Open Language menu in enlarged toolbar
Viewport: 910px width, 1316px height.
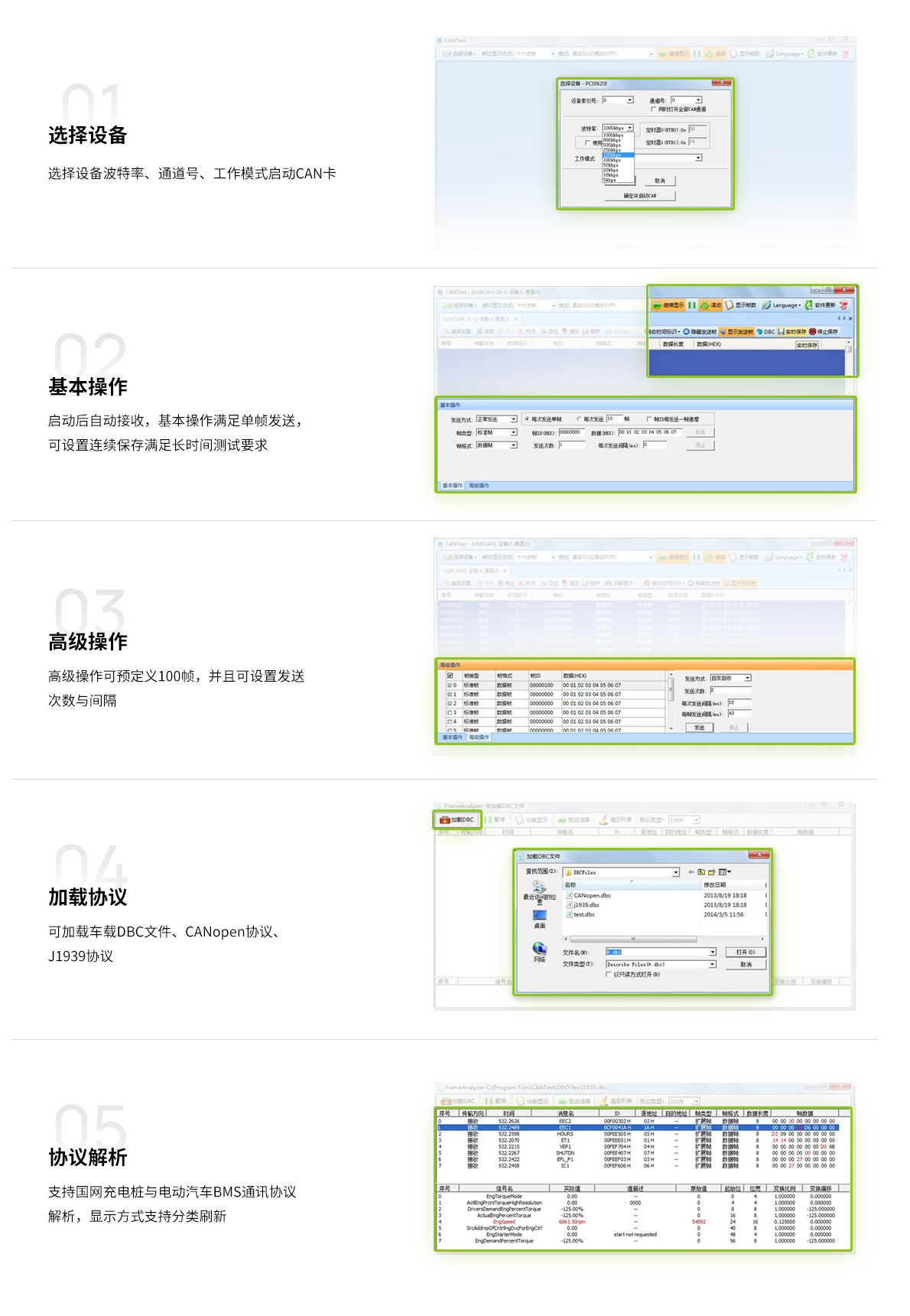(781, 305)
